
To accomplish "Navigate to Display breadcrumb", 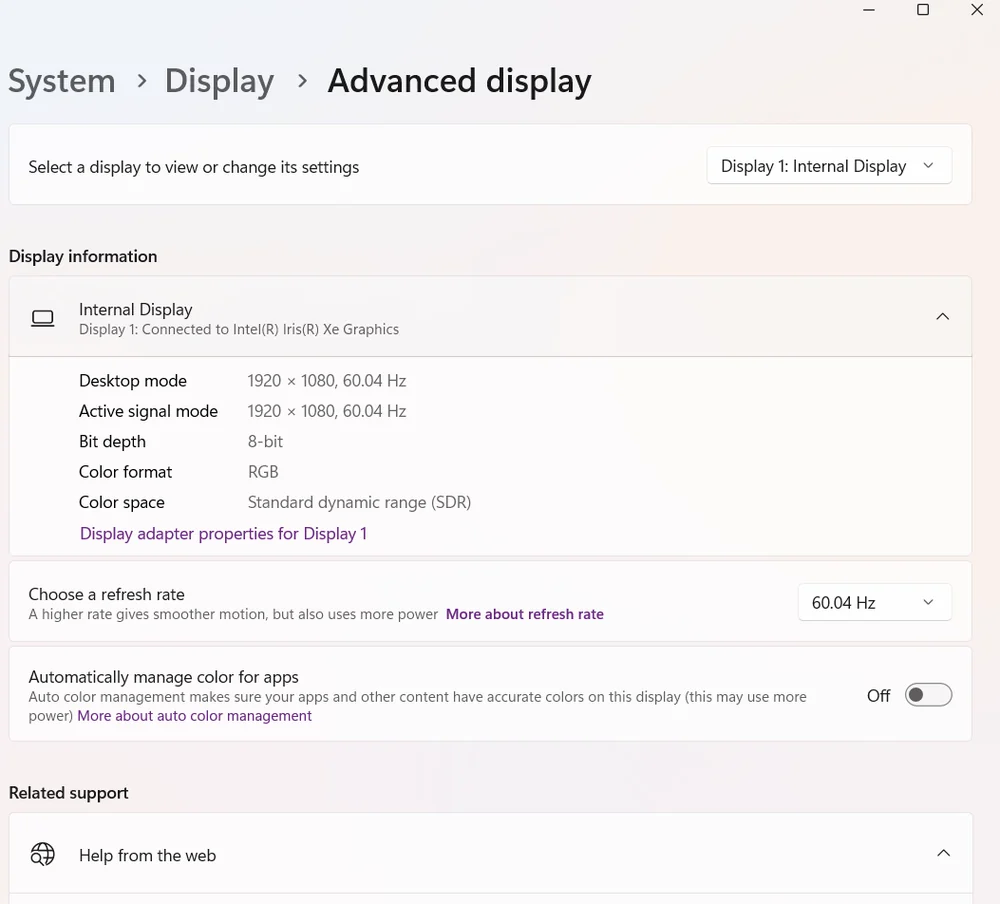I will coord(219,82).
